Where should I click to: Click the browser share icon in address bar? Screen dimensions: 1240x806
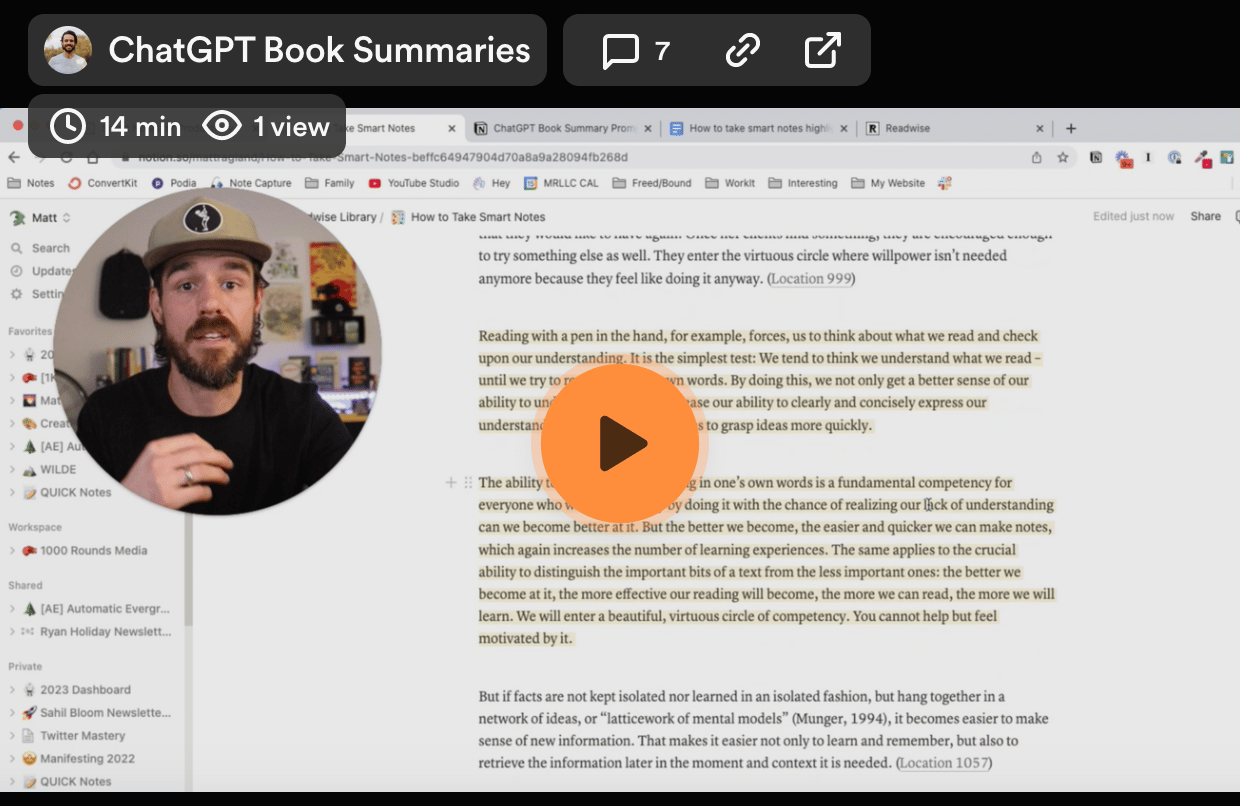(x=1037, y=157)
